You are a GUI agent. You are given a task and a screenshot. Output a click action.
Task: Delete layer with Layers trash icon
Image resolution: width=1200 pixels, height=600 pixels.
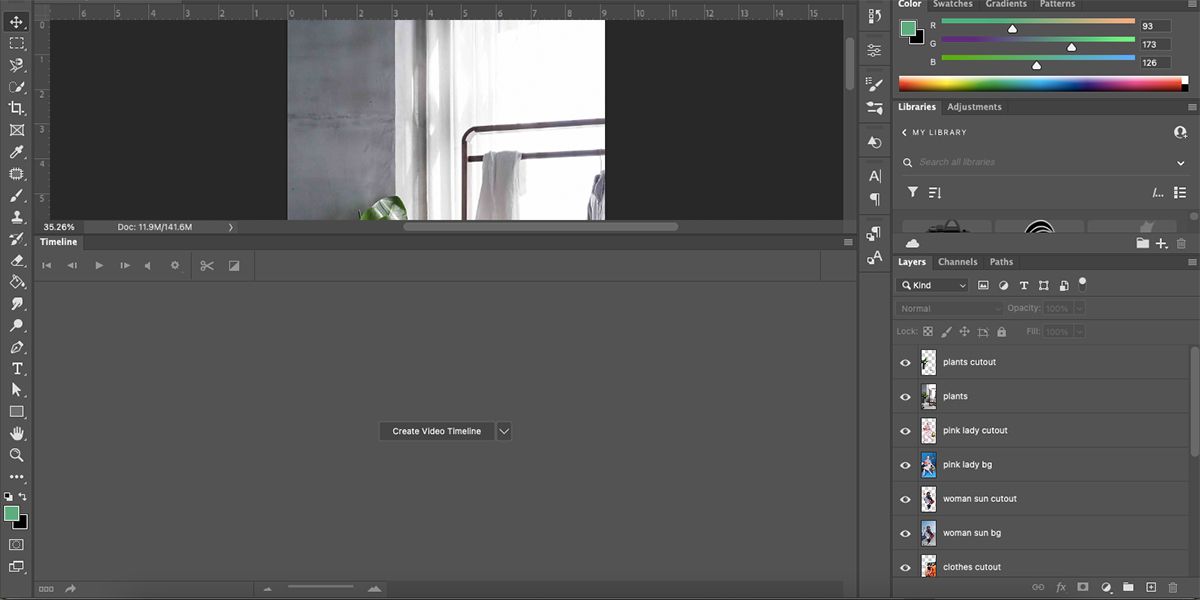point(1173,587)
